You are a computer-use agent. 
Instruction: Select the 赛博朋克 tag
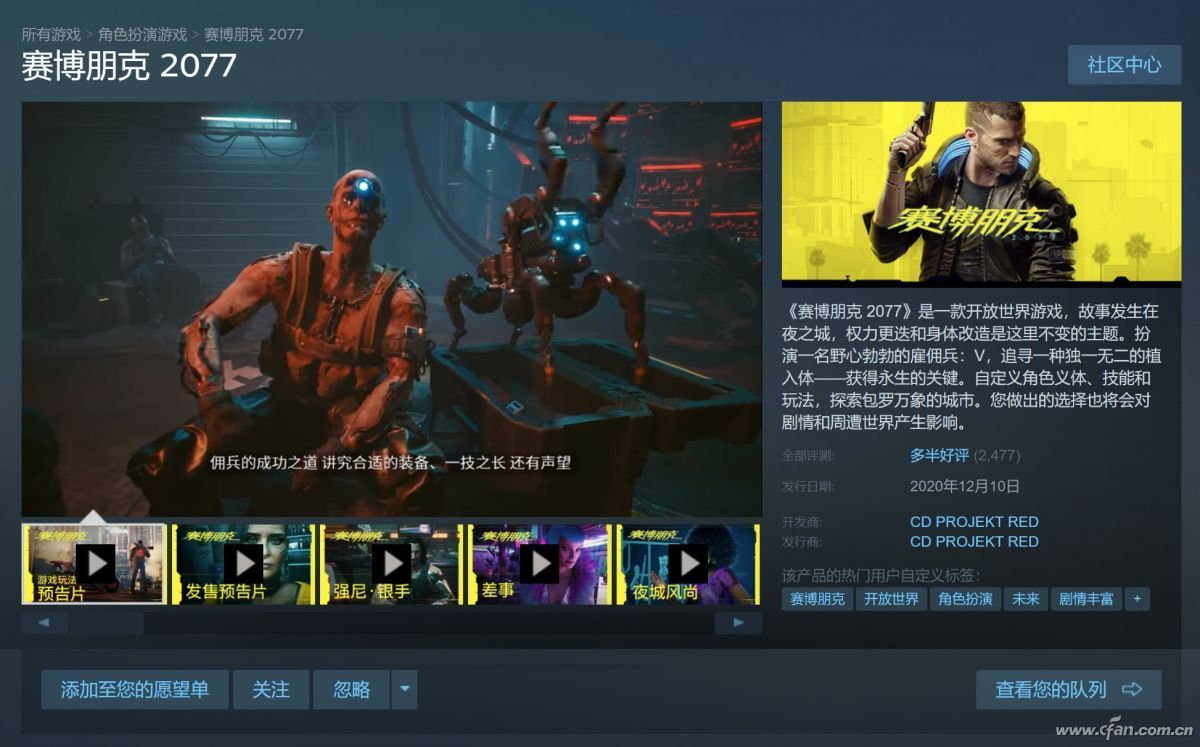(x=817, y=599)
